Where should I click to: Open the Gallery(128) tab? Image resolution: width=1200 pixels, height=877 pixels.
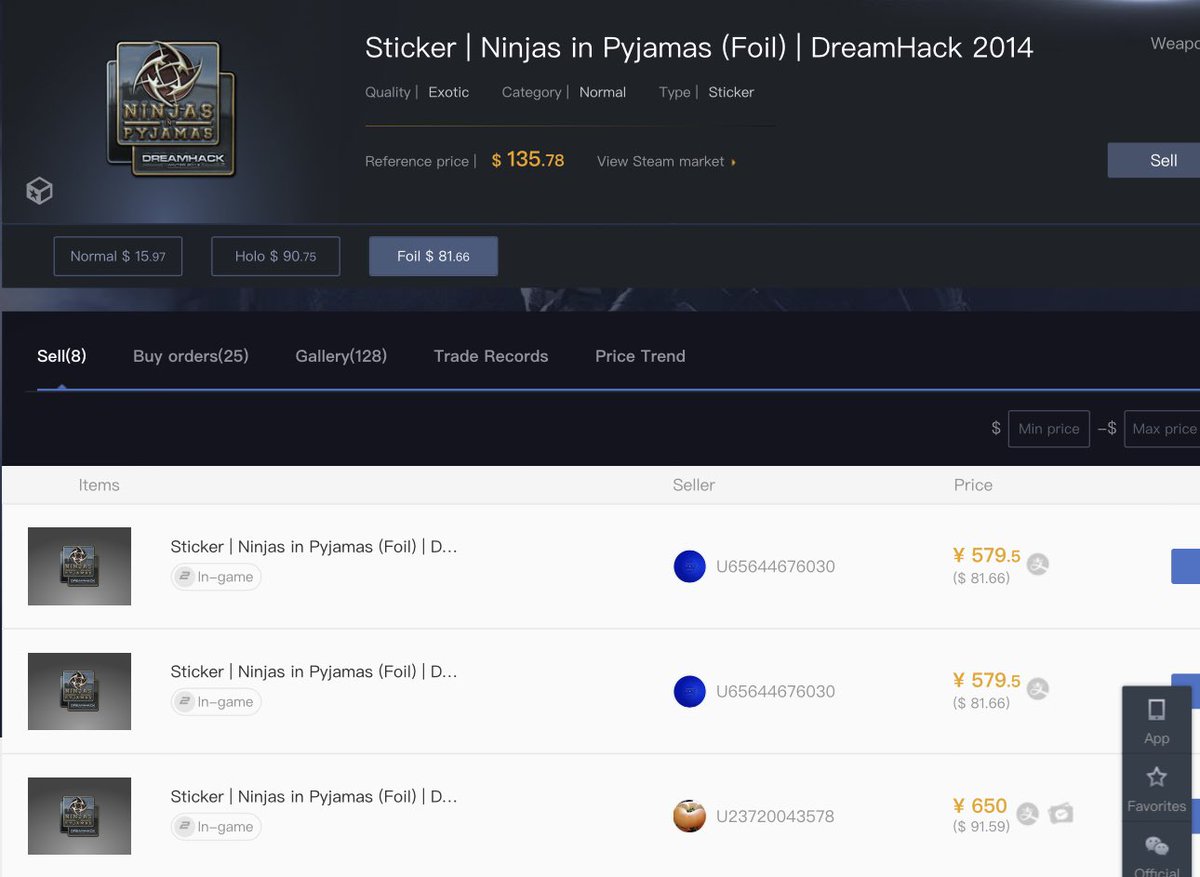coord(341,356)
